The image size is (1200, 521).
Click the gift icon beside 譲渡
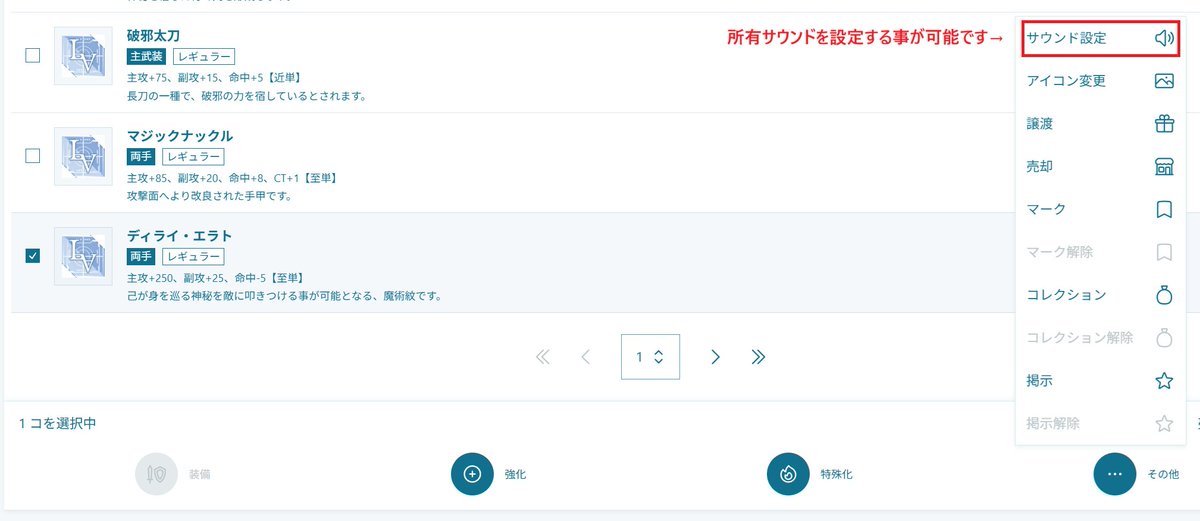click(1163, 124)
